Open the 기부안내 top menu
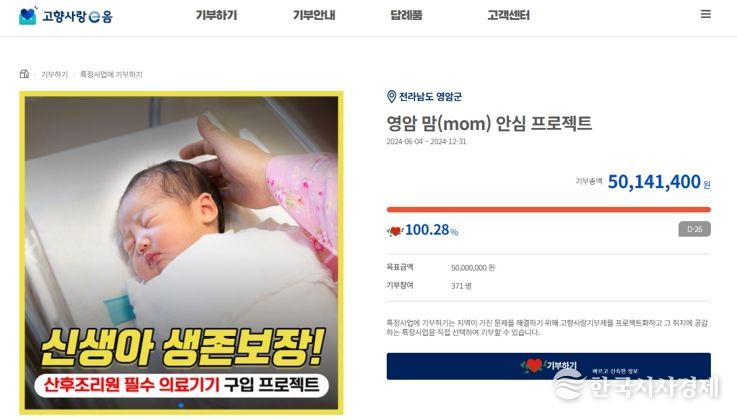 click(314, 16)
